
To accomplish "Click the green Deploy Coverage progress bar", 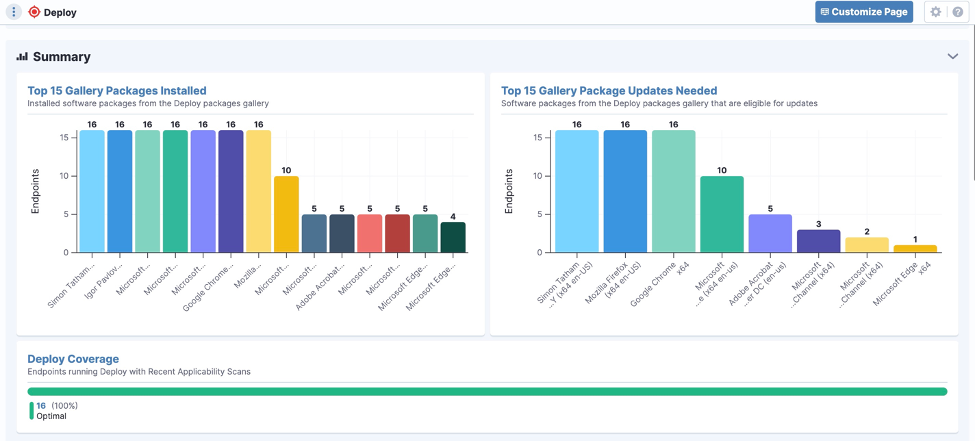I will 487,392.
